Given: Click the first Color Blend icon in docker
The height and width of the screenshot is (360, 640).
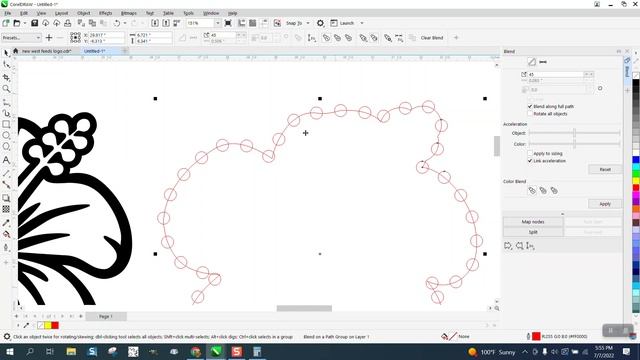Looking at the screenshot, I should coord(532,191).
